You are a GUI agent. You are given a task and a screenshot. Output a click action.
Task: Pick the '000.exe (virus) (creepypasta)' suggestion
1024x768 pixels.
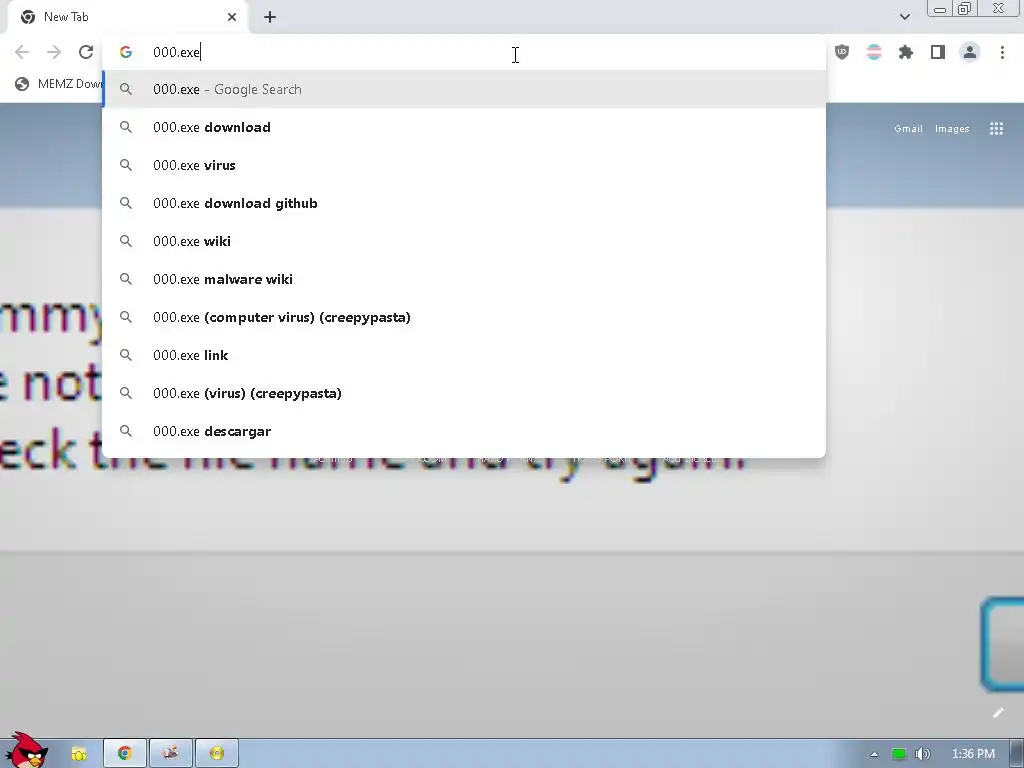(464, 393)
